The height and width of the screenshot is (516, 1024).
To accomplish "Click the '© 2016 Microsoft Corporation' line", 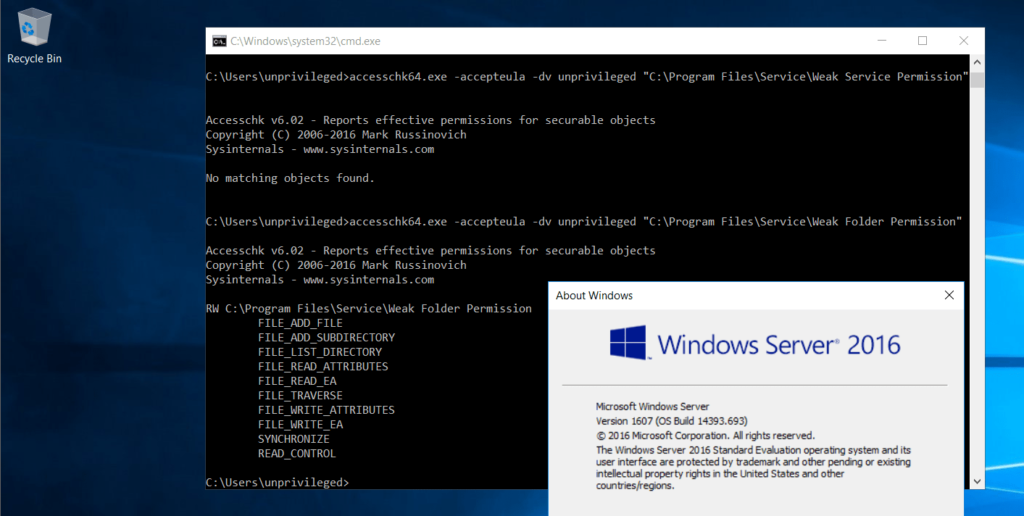I will coord(705,435).
